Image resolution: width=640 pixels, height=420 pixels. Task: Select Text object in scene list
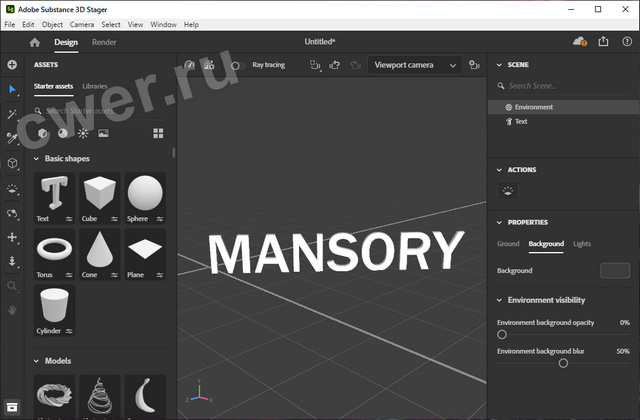[564, 121]
